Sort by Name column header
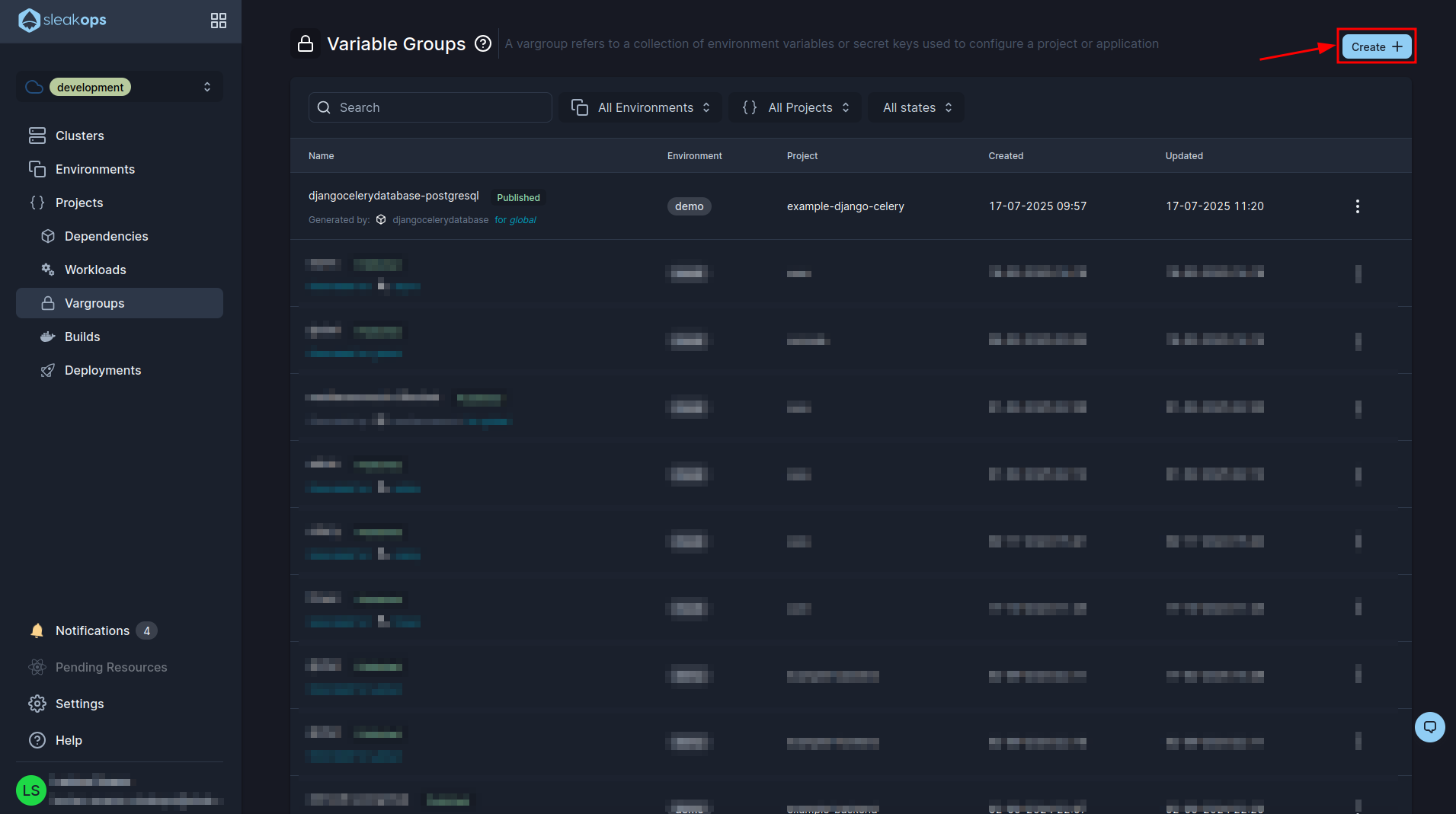The width and height of the screenshot is (1456, 814). [x=321, y=155]
